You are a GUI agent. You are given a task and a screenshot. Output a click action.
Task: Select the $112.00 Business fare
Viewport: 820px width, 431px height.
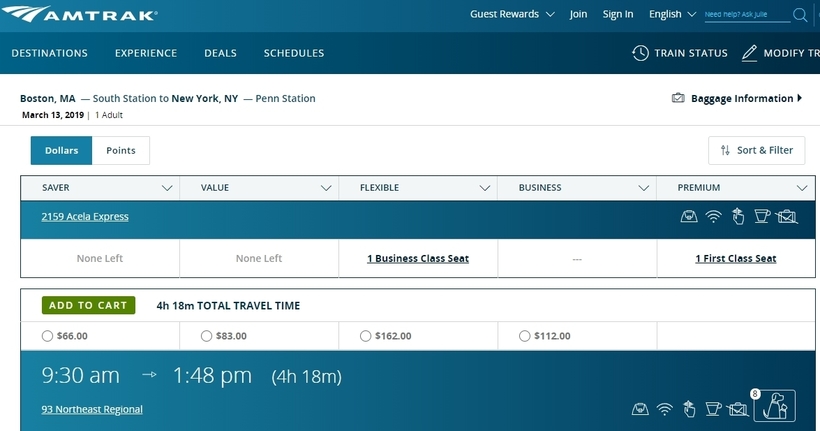(x=525, y=336)
